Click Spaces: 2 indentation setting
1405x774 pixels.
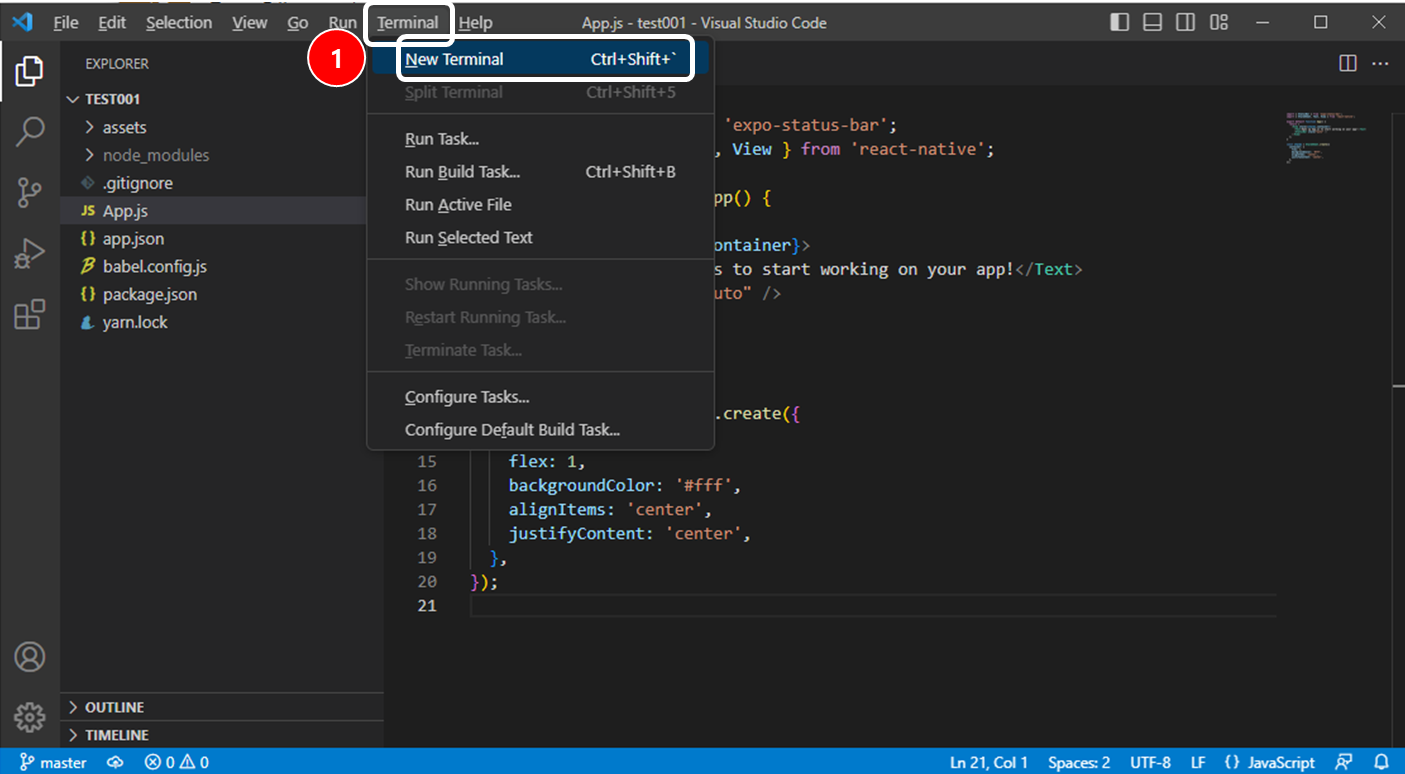[1079, 762]
